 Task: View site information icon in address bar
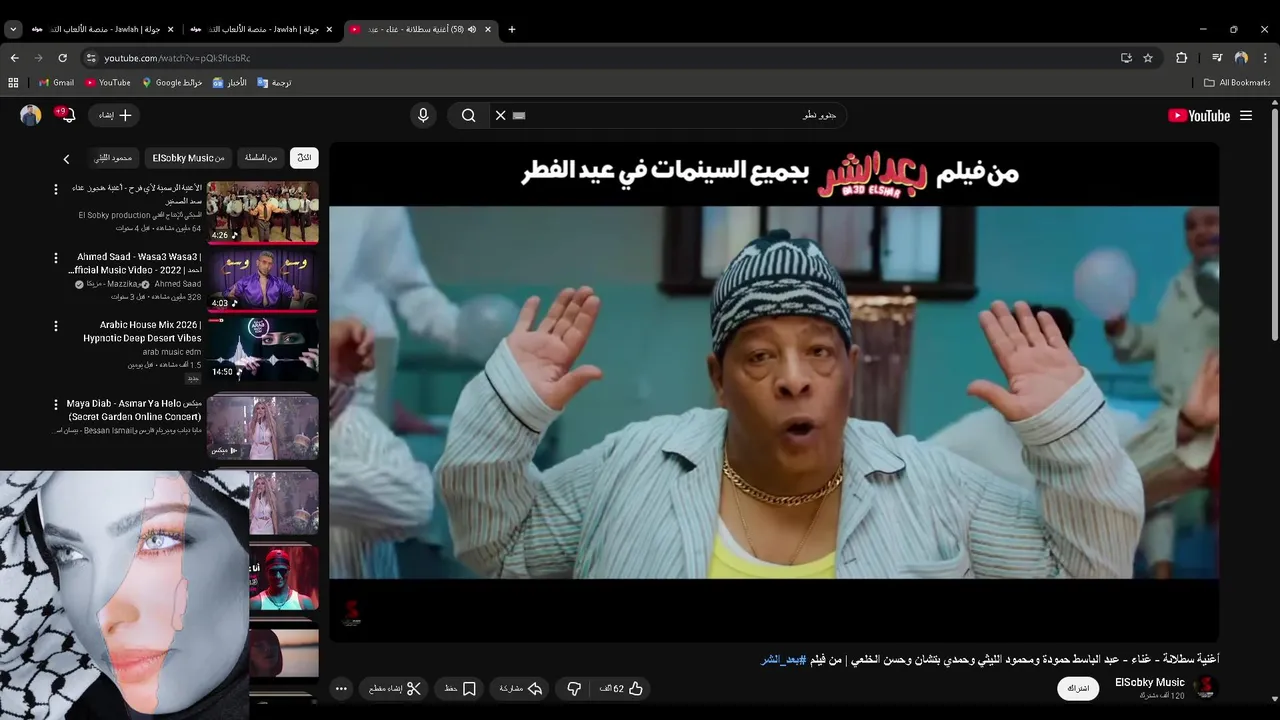[x=91, y=58]
